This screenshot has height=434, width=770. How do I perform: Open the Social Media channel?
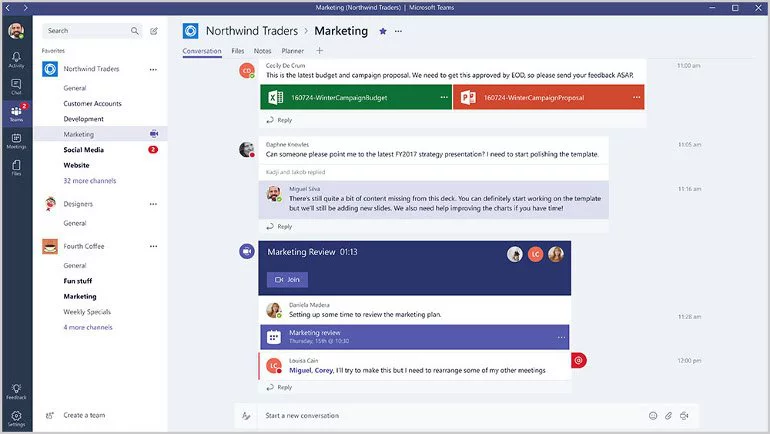pos(83,150)
